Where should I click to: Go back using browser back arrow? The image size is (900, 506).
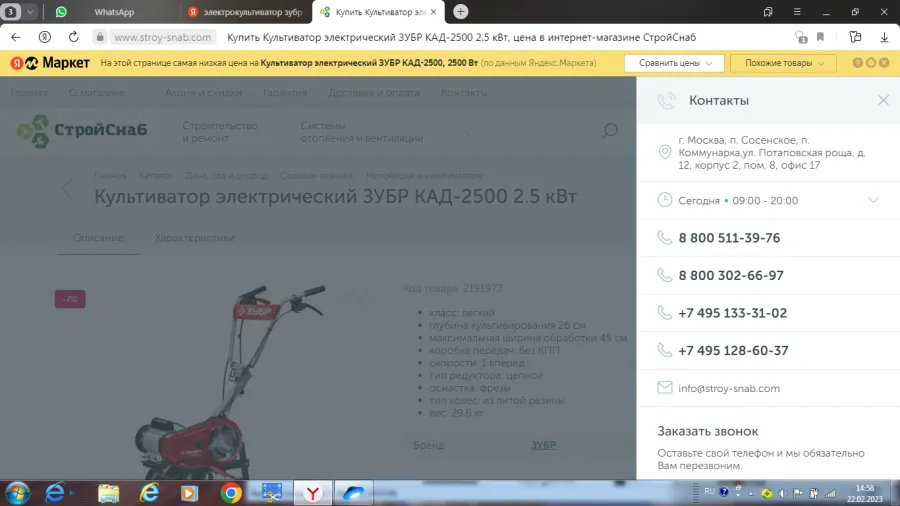pos(15,37)
